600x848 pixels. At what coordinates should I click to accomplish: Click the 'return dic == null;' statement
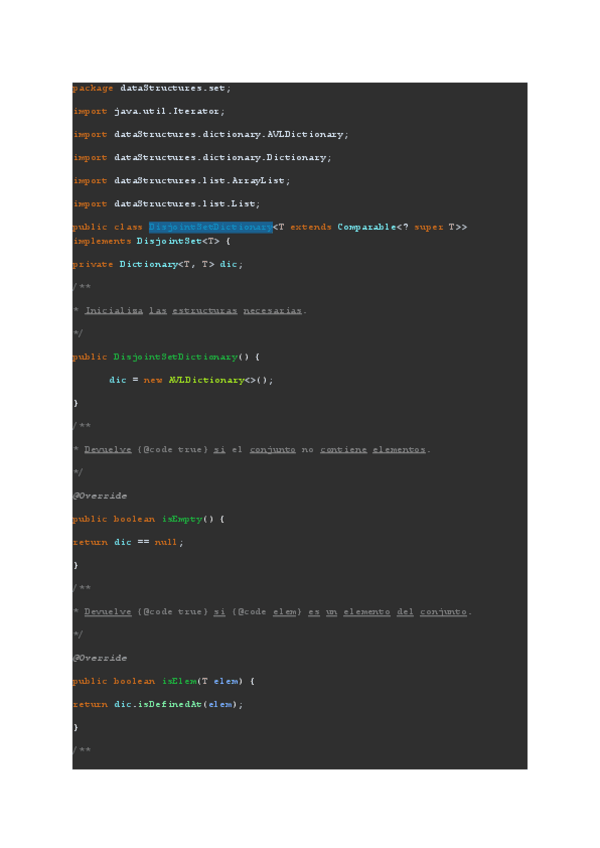(128, 542)
